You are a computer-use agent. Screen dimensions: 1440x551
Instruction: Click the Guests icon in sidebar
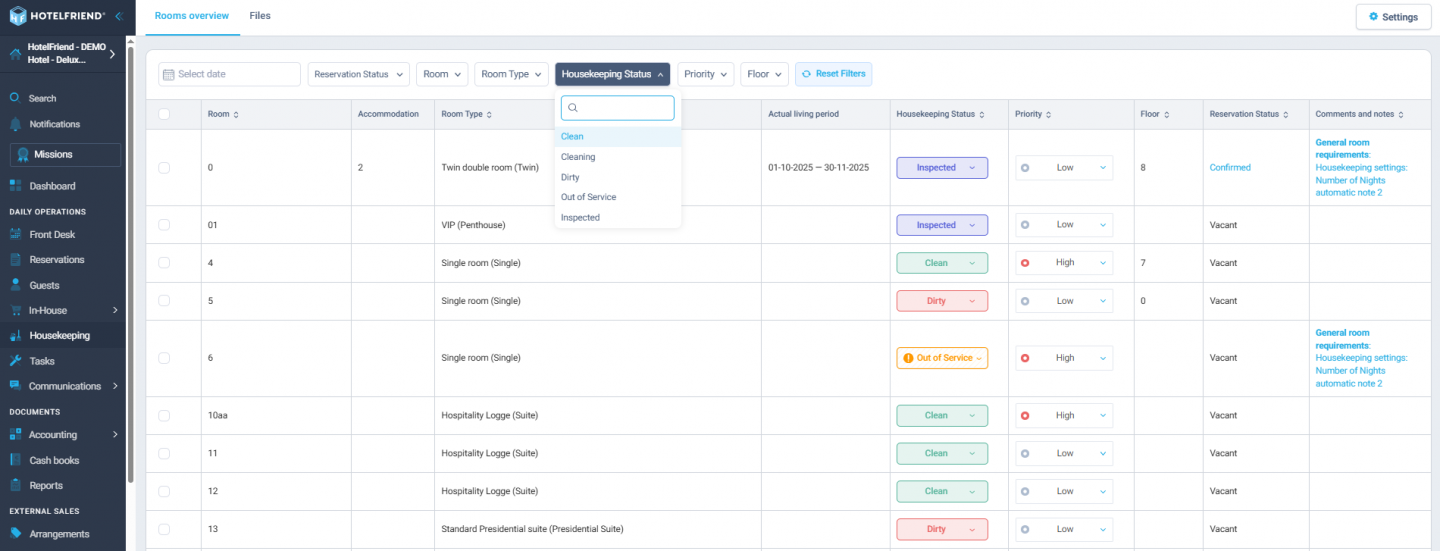coord(15,285)
